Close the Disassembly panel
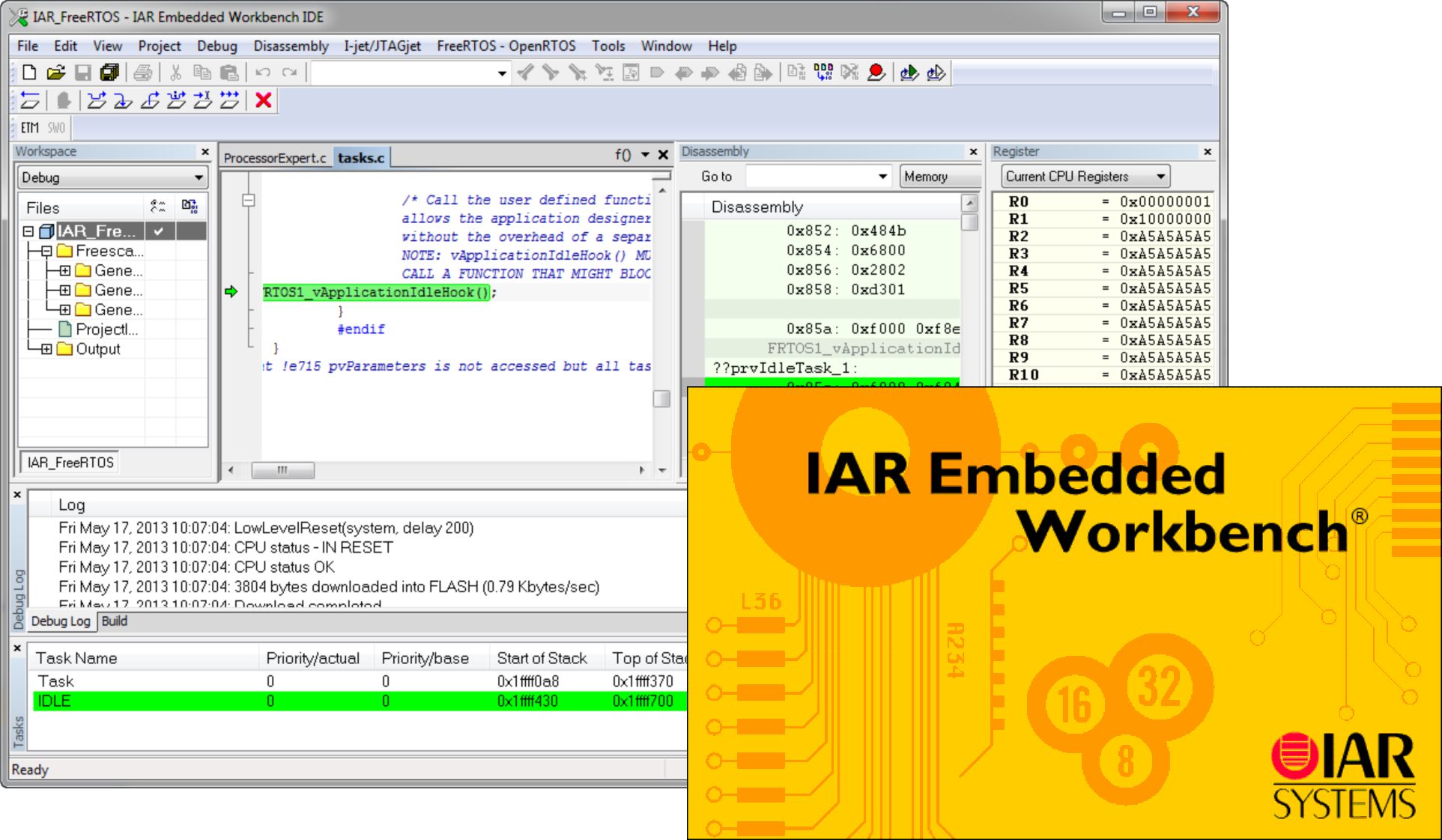The height and width of the screenshot is (840, 1442). pyautogui.click(x=974, y=151)
